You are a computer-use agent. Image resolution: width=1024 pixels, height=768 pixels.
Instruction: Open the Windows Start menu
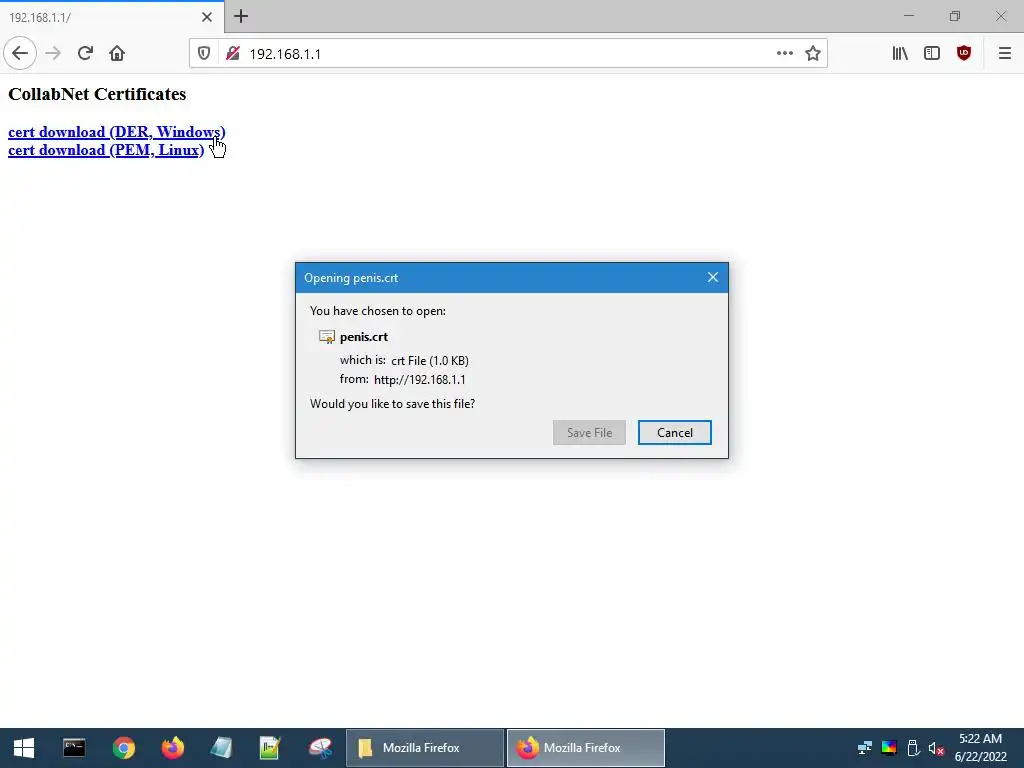[x=24, y=748]
